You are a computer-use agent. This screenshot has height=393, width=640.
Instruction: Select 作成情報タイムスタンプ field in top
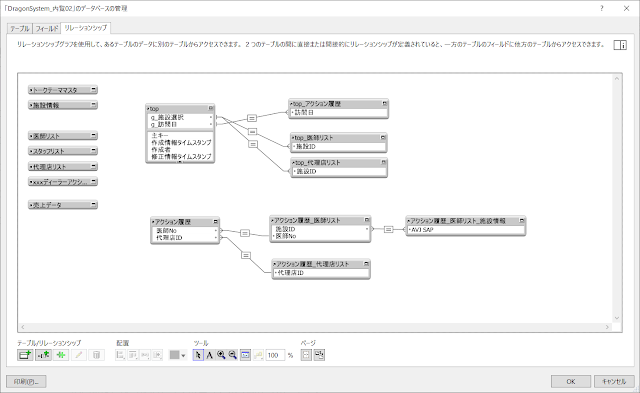180,142
